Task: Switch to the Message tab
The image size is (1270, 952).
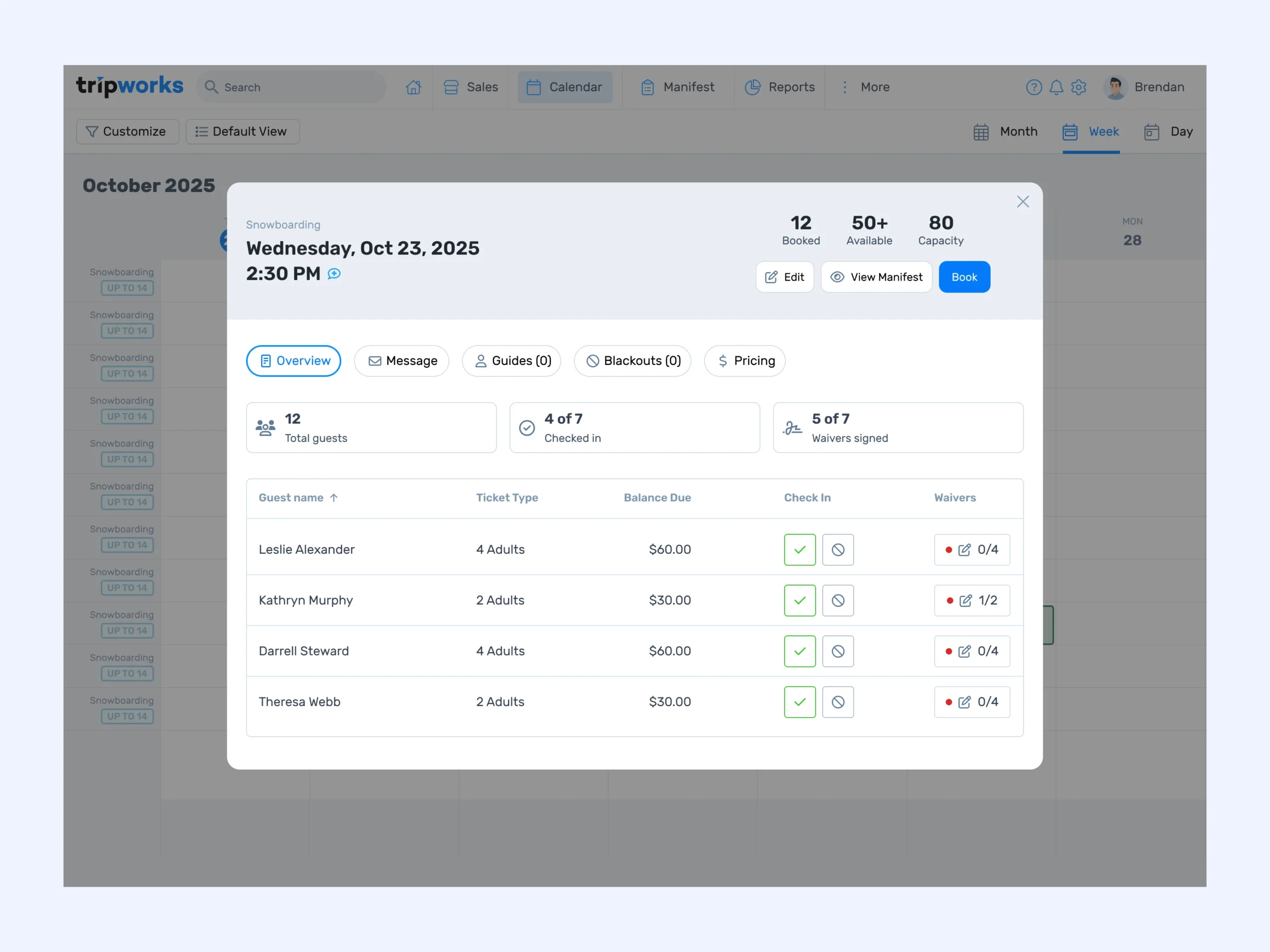Action: tap(401, 360)
